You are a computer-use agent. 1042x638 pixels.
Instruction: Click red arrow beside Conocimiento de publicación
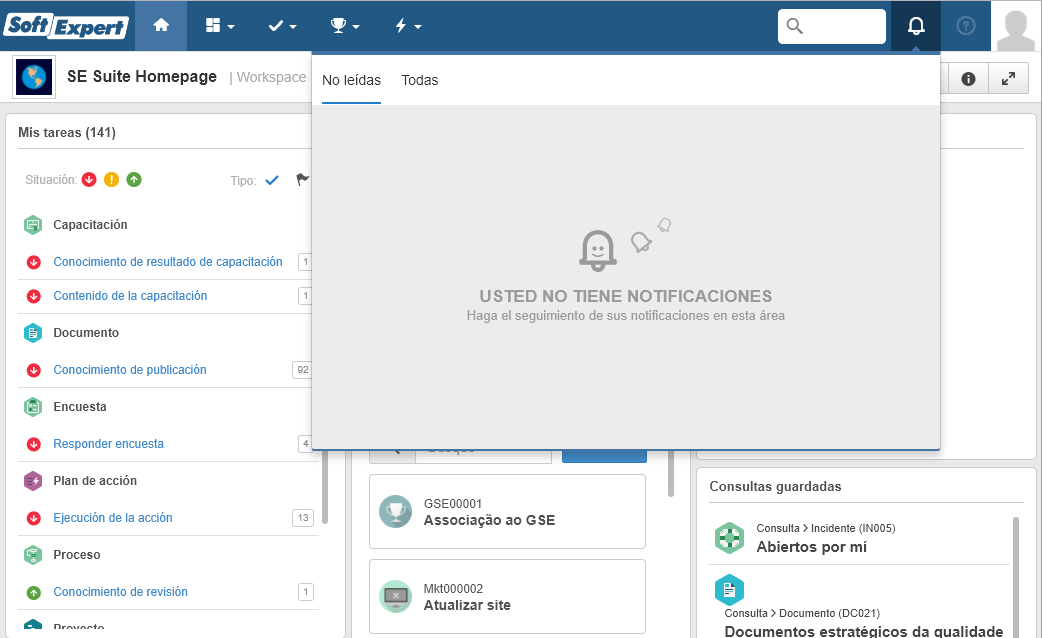[33, 370]
